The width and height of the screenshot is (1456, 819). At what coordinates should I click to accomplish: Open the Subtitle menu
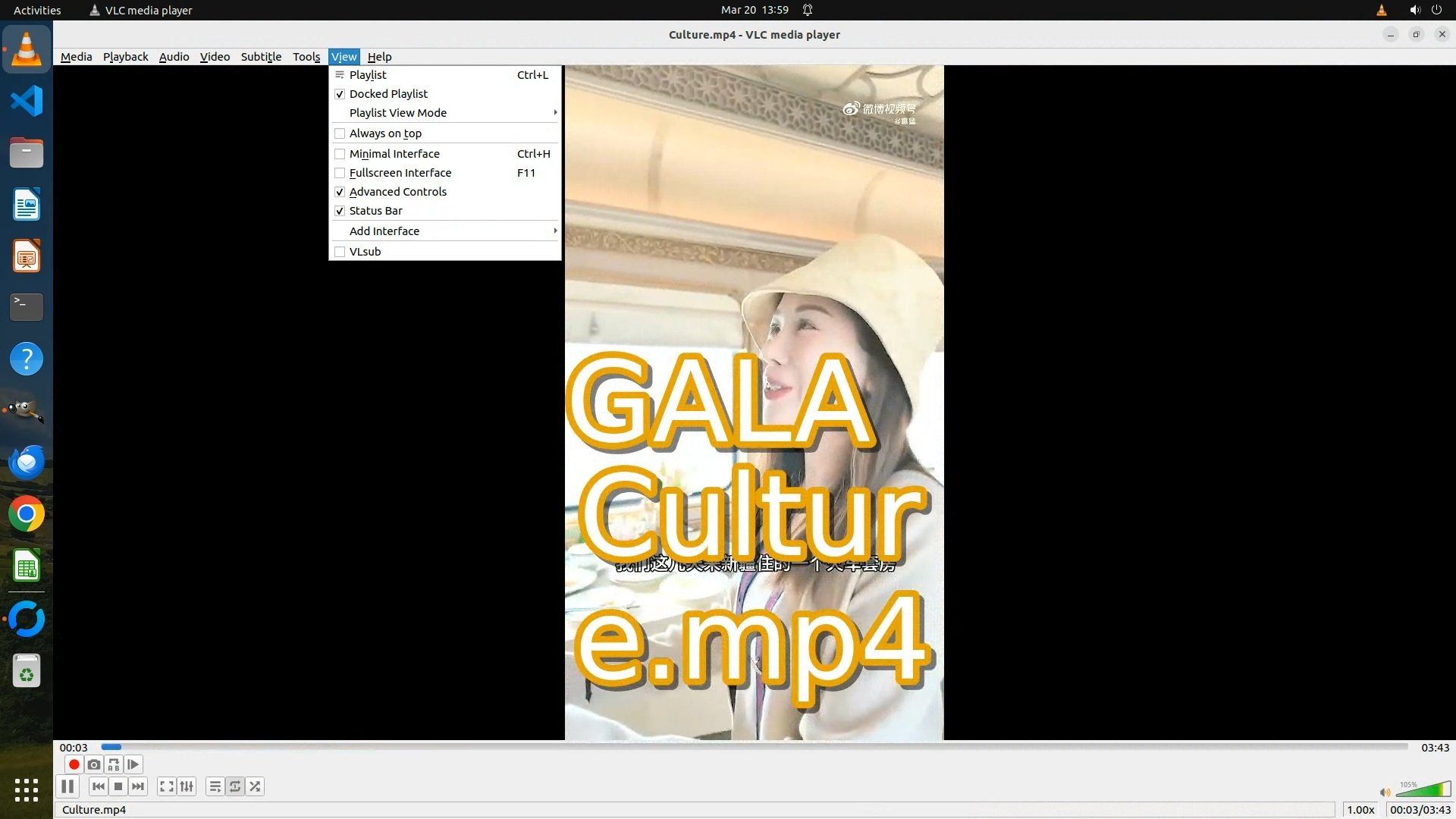261,57
